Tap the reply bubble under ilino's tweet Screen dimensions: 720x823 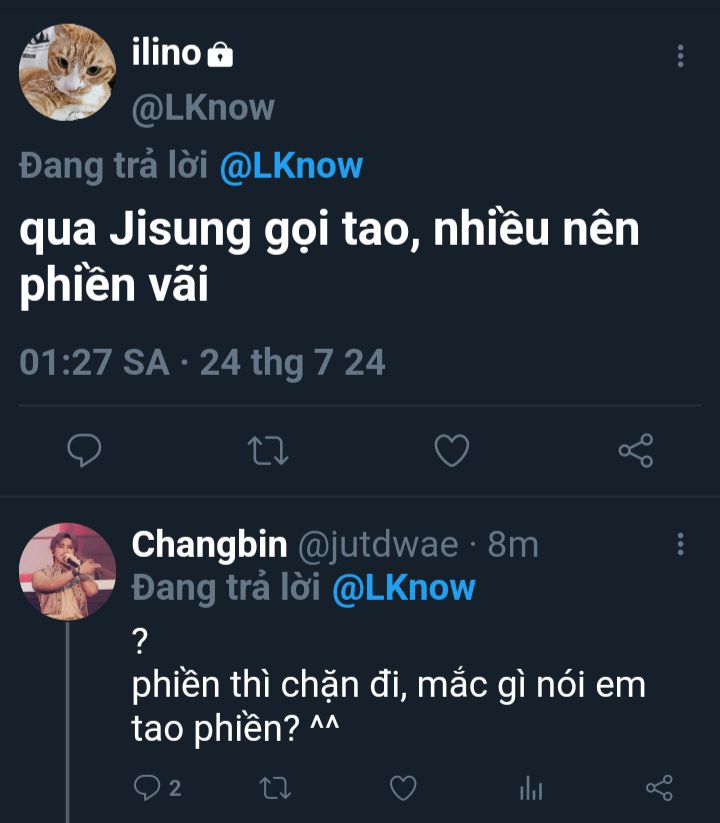click(x=84, y=450)
